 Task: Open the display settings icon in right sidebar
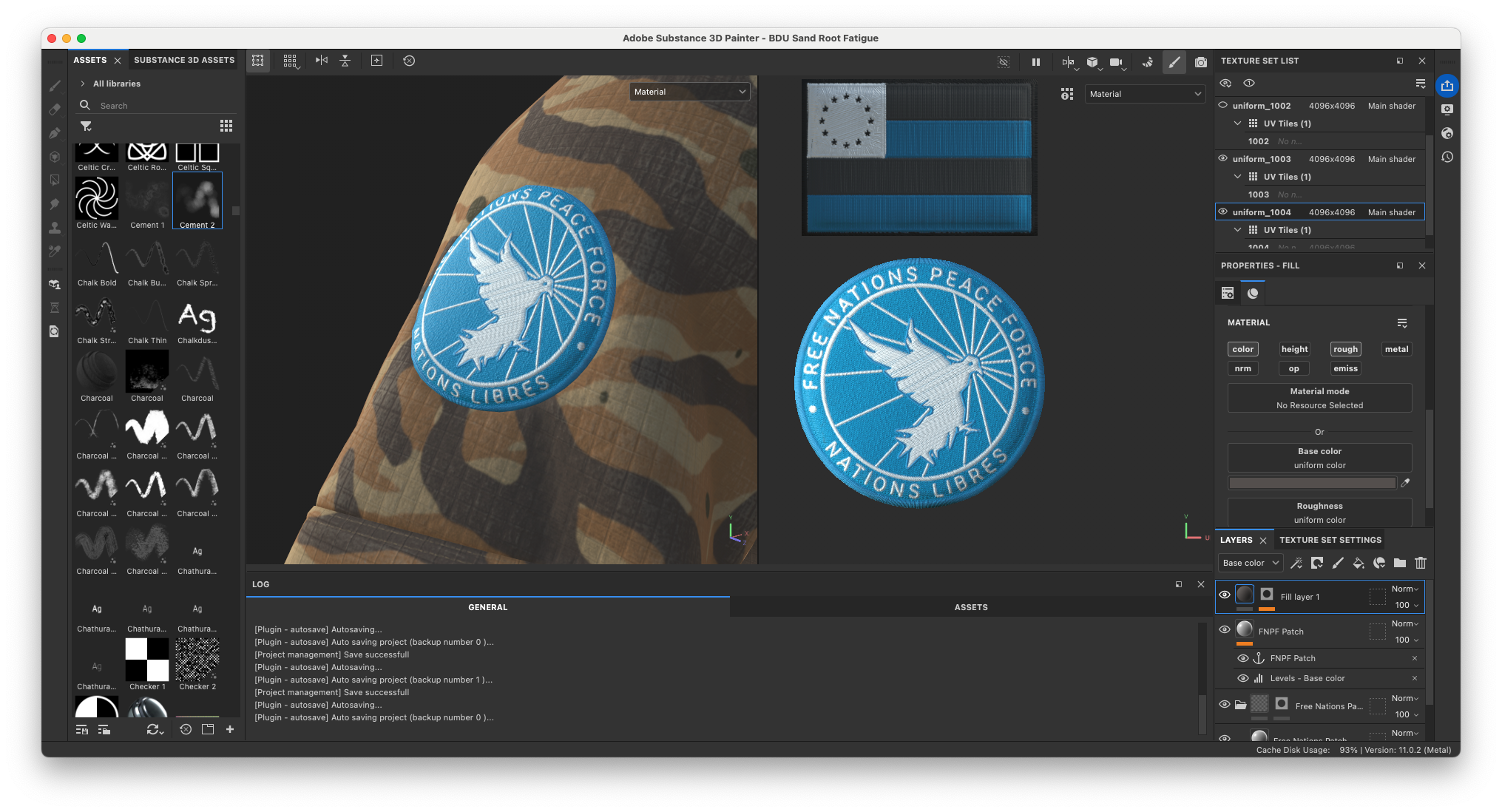[x=1447, y=109]
